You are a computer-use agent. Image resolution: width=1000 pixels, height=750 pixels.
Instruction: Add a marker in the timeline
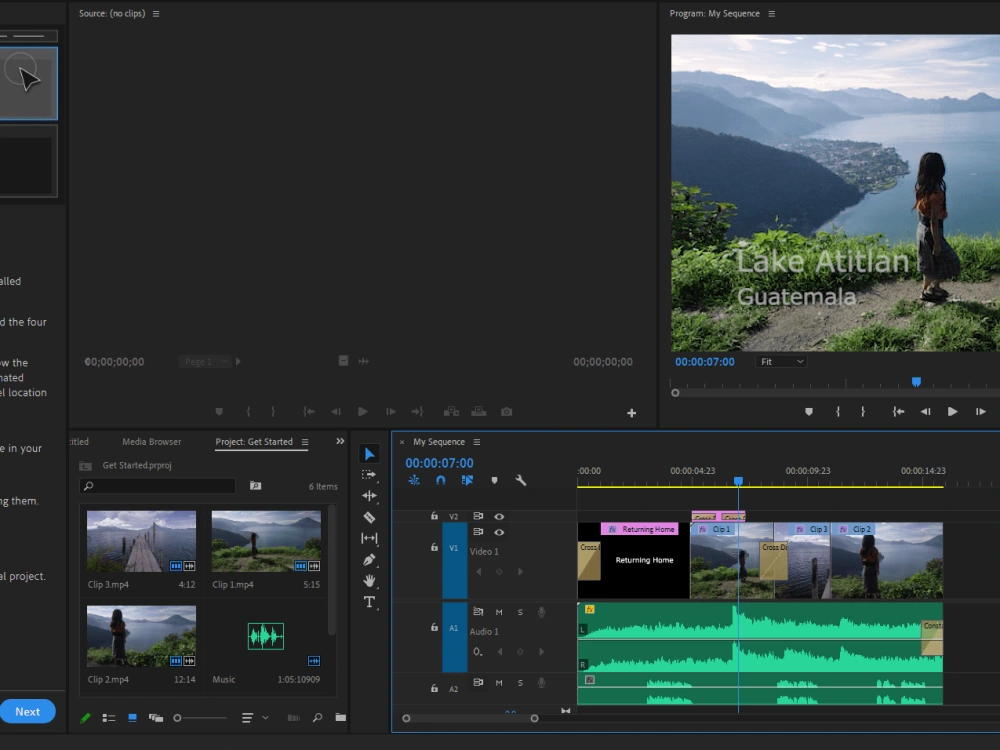pos(494,480)
